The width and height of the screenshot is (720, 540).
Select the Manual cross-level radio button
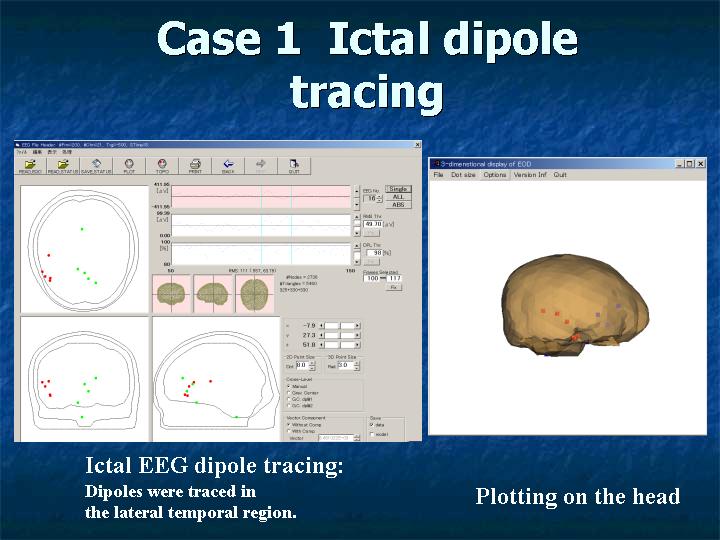[x=288, y=387]
